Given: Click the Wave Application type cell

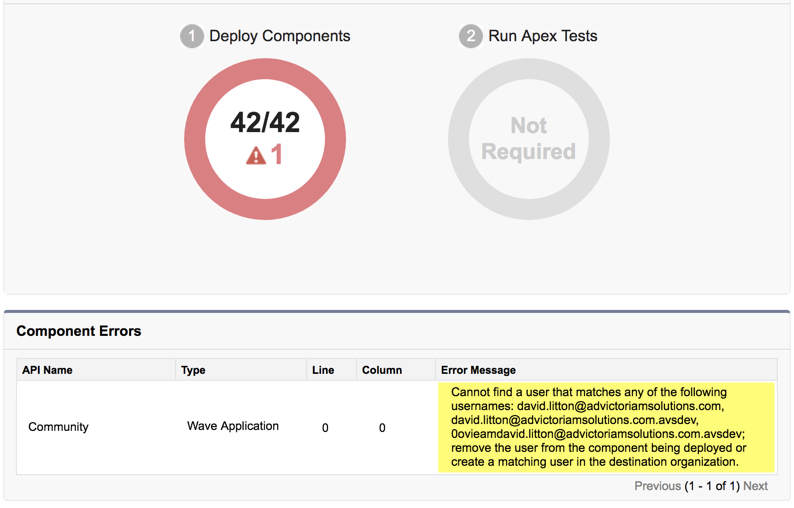Looking at the screenshot, I should pyautogui.click(x=233, y=426).
